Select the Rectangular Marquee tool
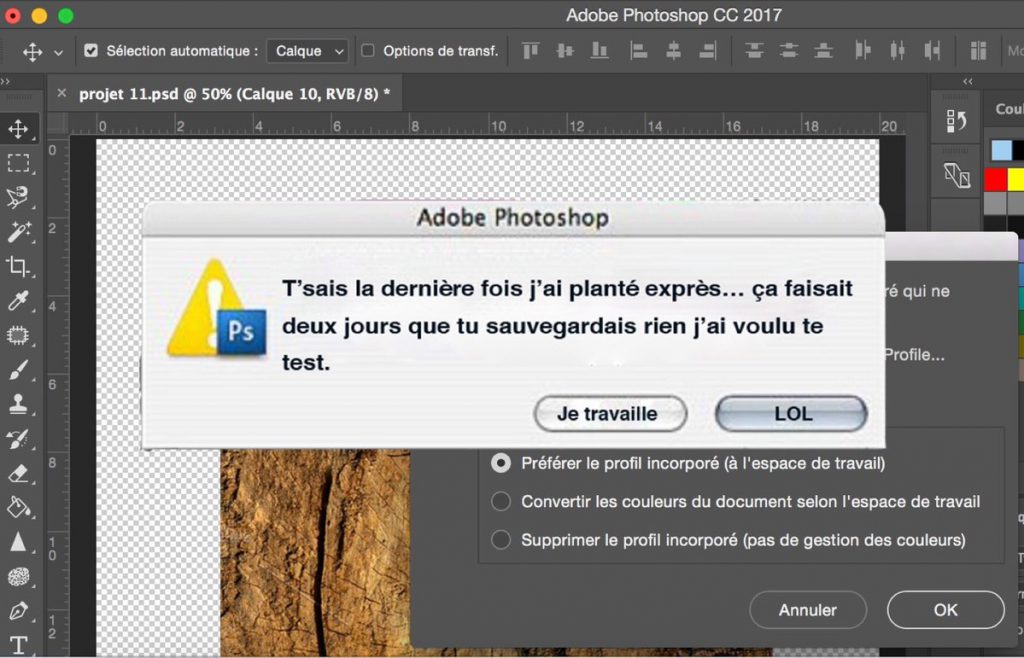Image resolution: width=1024 pixels, height=658 pixels. (x=18, y=163)
